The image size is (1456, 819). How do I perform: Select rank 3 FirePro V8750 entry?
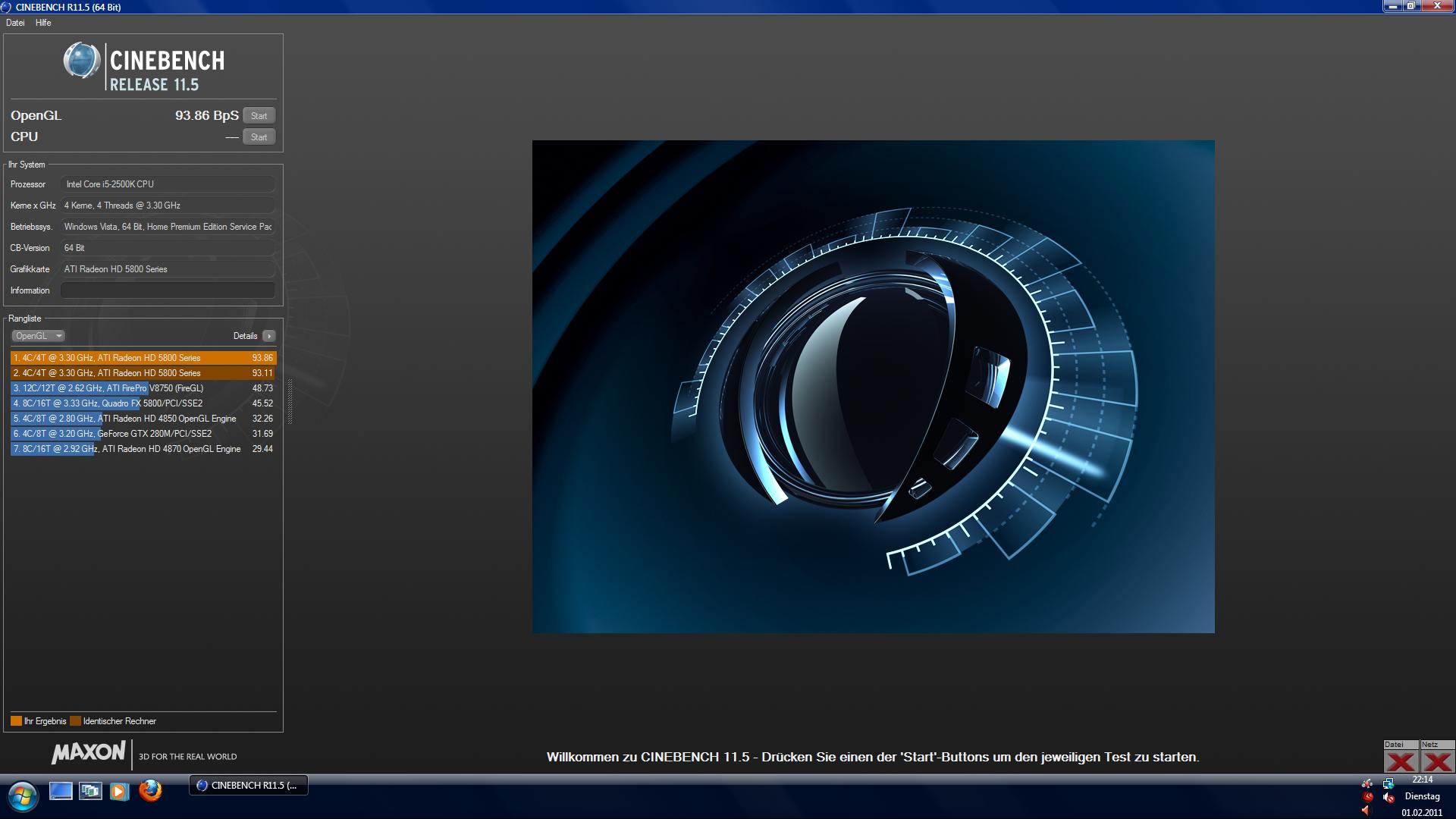click(x=143, y=388)
